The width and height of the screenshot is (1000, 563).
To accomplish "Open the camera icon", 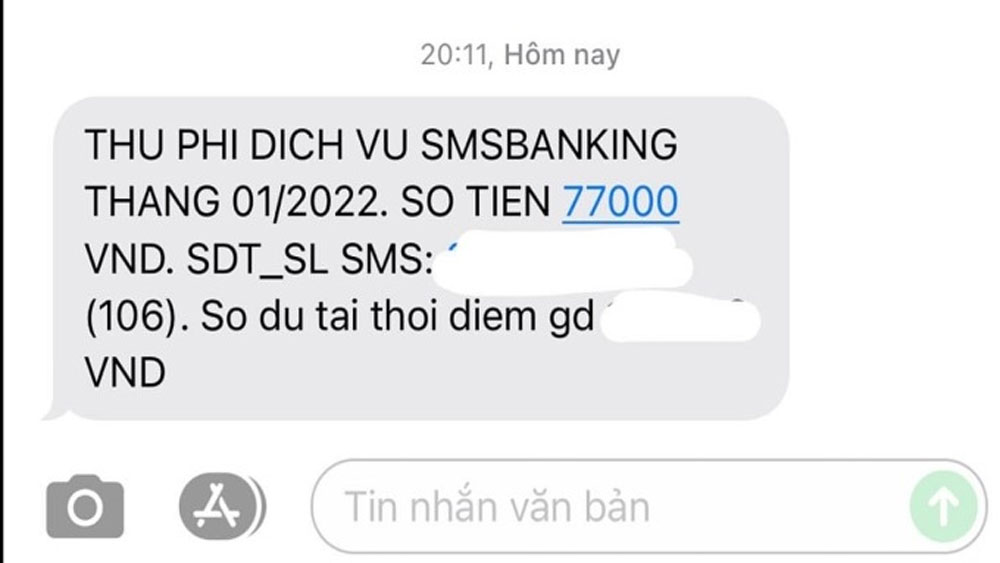I will pos(85,506).
